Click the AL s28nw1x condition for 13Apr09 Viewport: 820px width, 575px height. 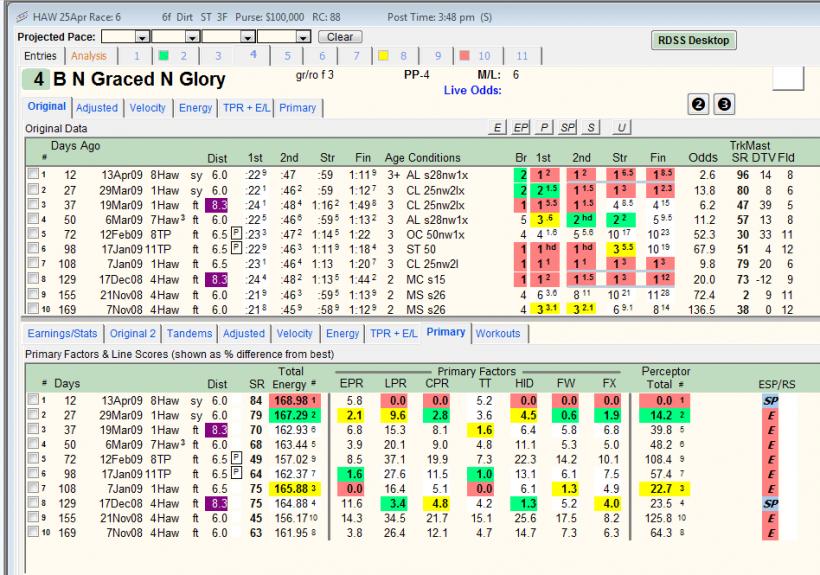pos(437,175)
